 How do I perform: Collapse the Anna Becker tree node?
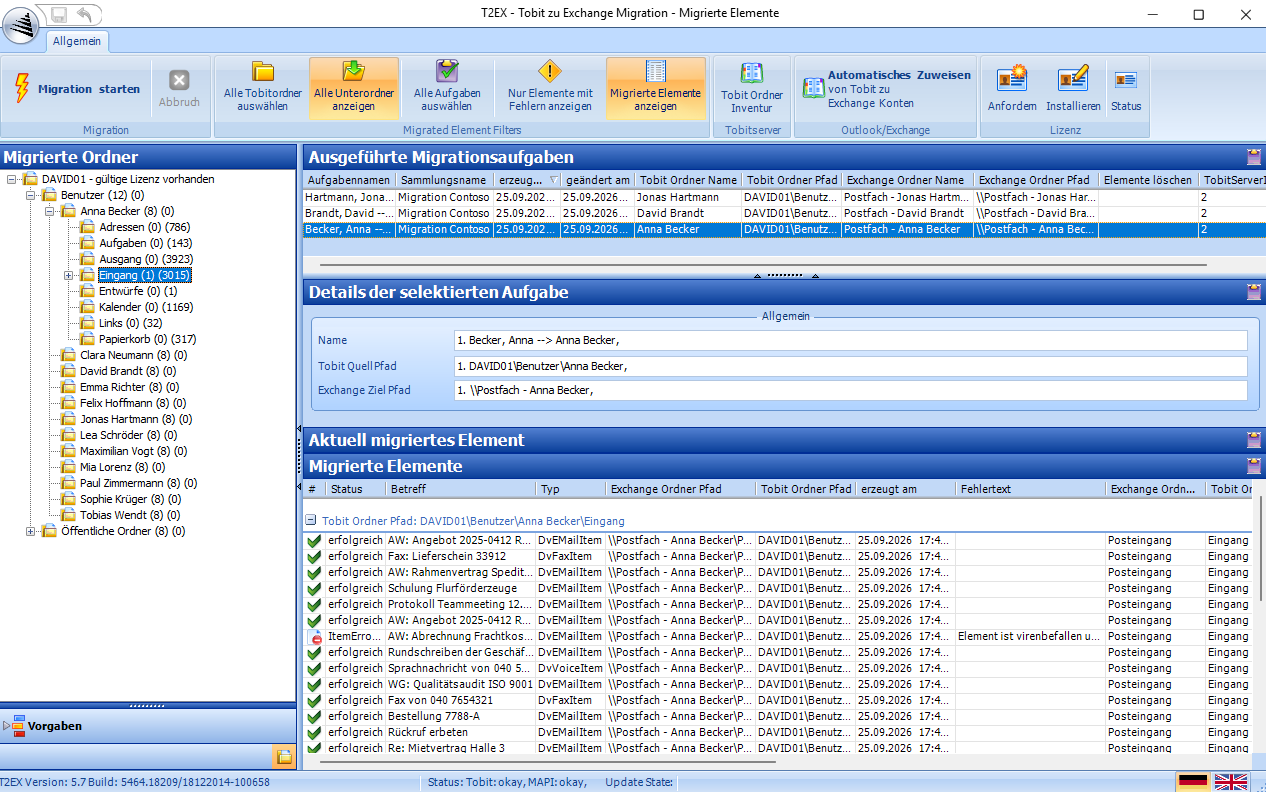[x=50, y=211]
